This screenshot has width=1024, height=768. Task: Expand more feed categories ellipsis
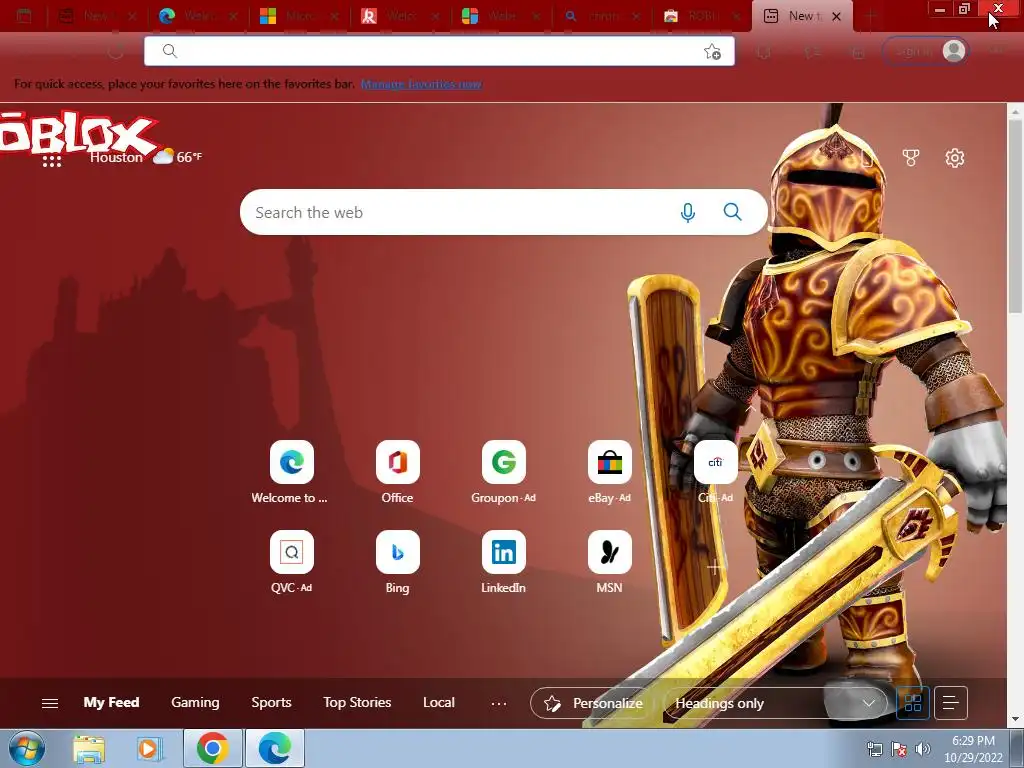coord(499,703)
